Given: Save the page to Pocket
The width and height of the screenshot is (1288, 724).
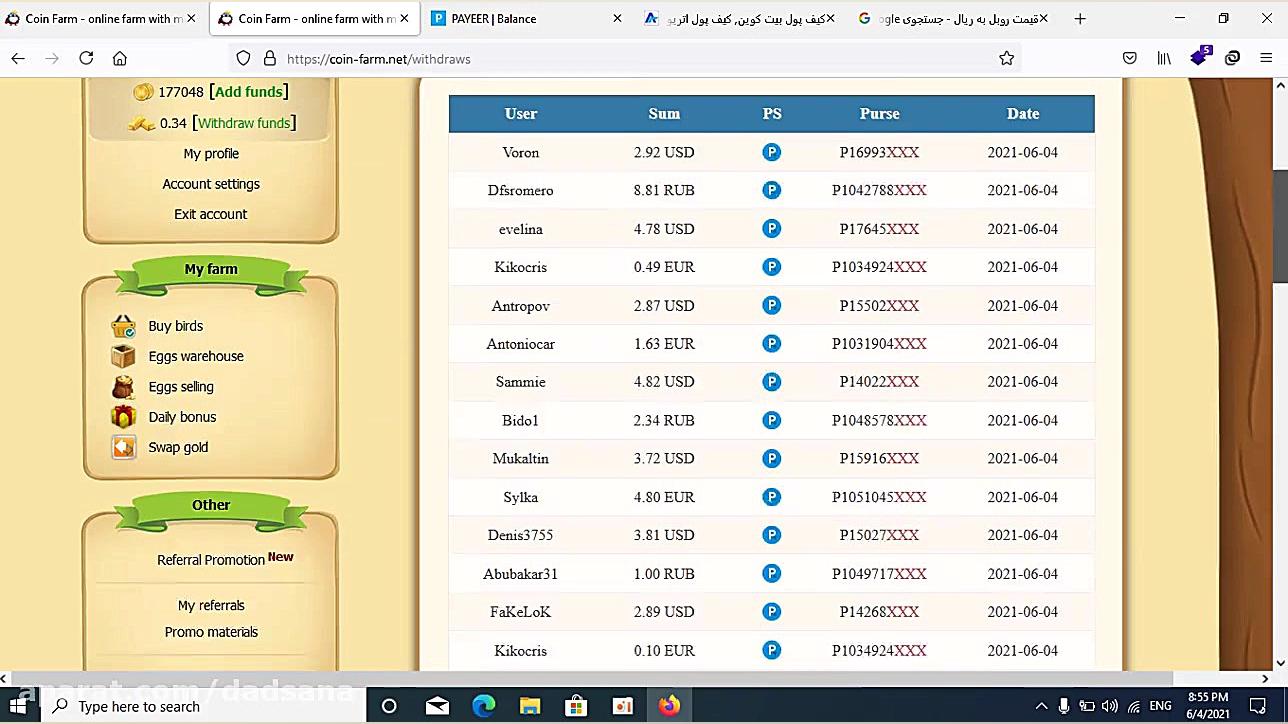Looking at the screenshot, I should pos(1130,59).
